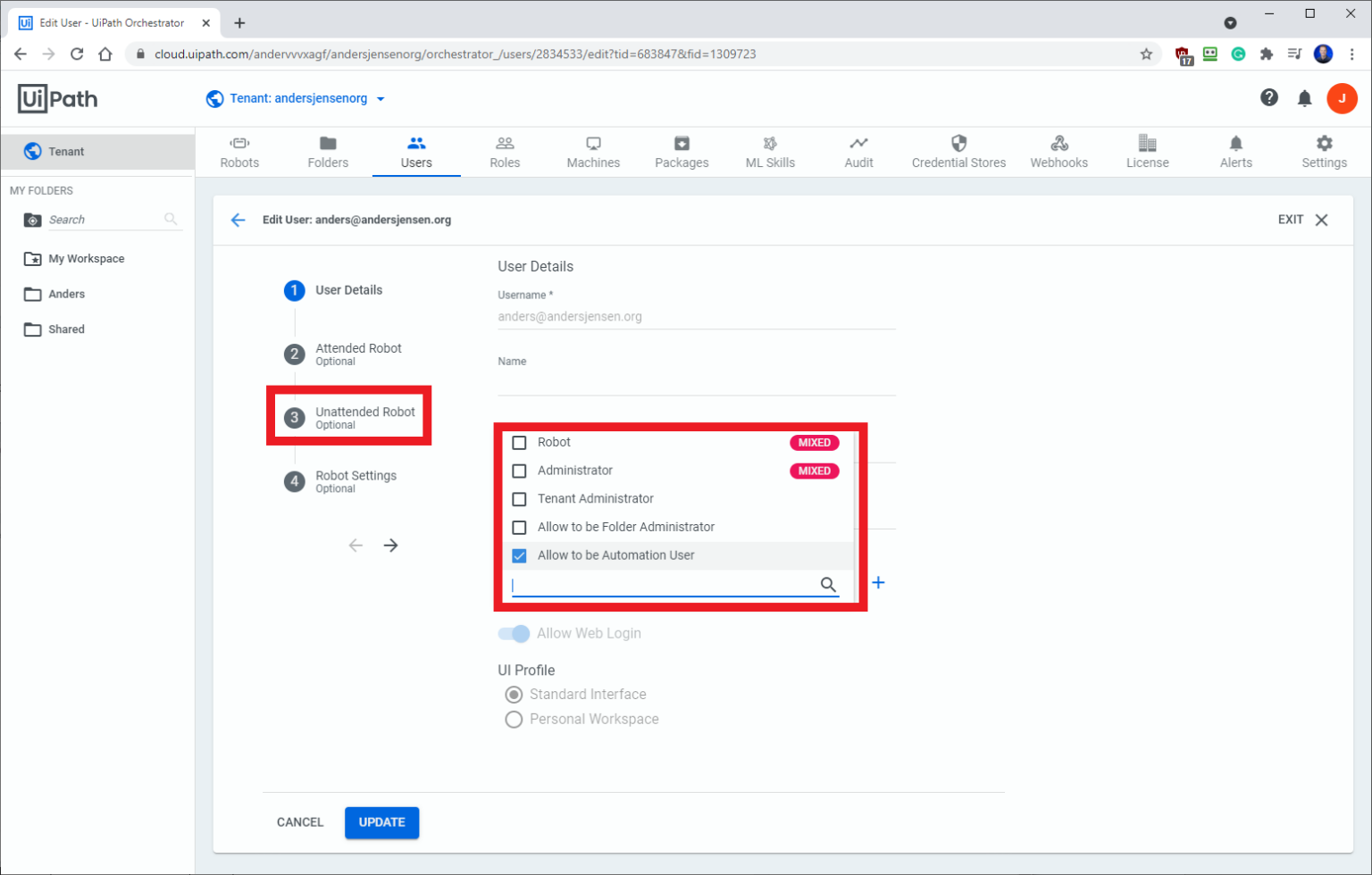
Task: View notifications via the bell icon
Action: pyautogui.click(x=1304, y=98)
